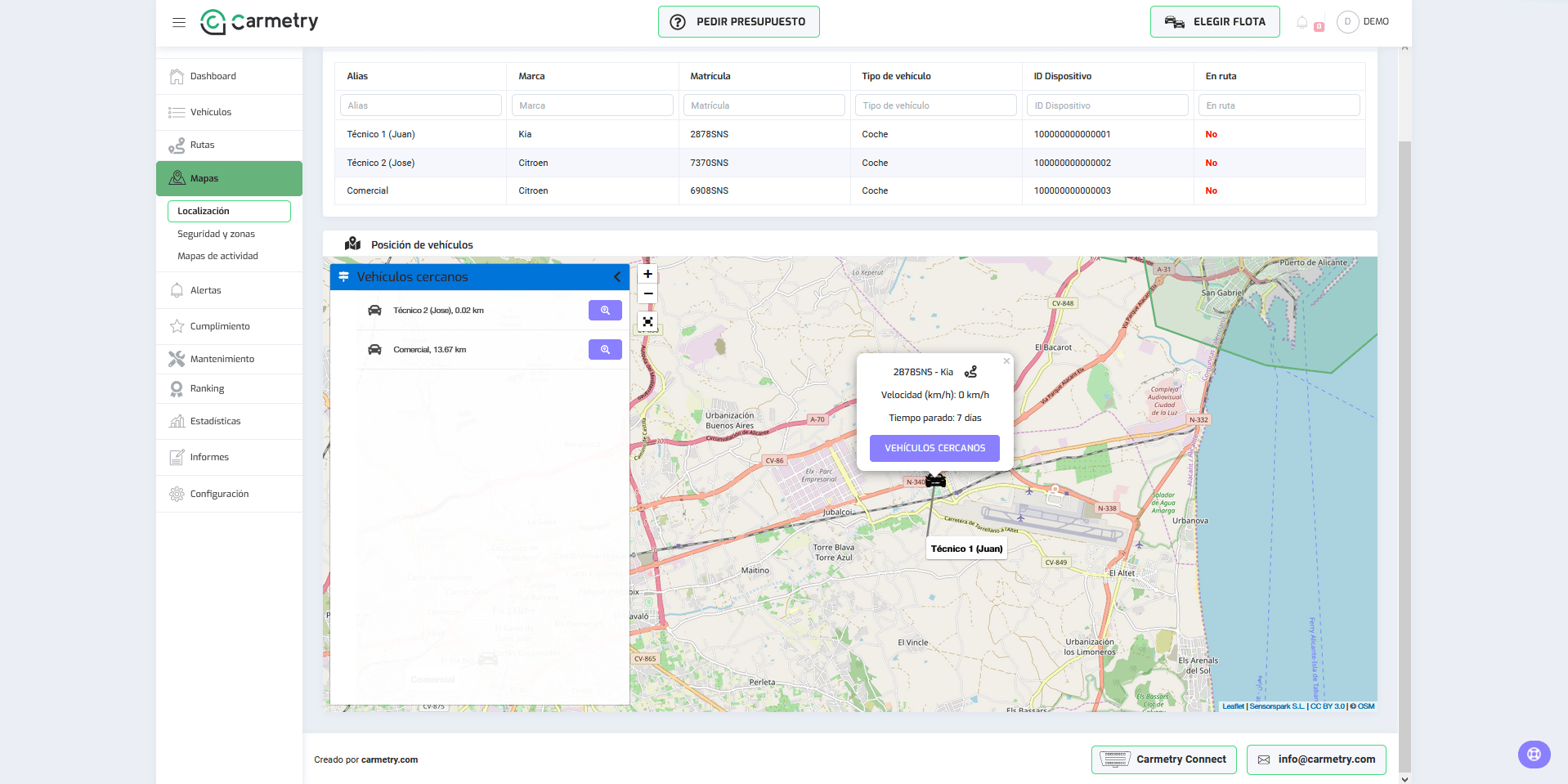The image size is (1568, 784).
Task: Click the Rutas route icon
Action: 177,146
